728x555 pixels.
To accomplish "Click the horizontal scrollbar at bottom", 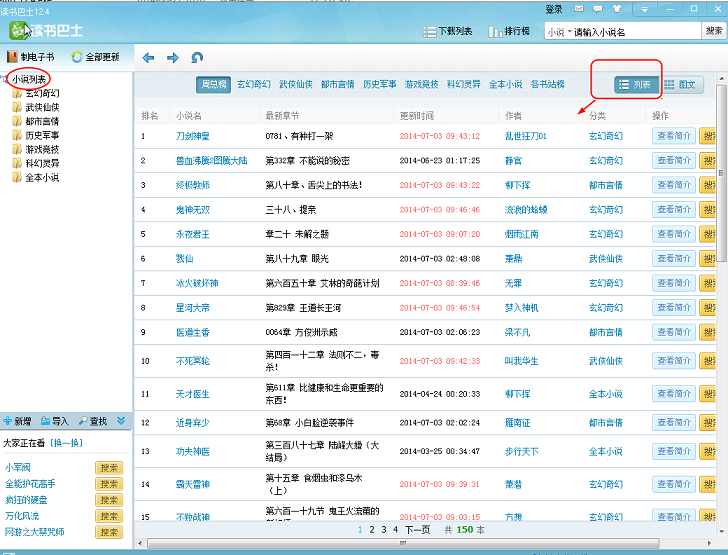I will (403, 543).
